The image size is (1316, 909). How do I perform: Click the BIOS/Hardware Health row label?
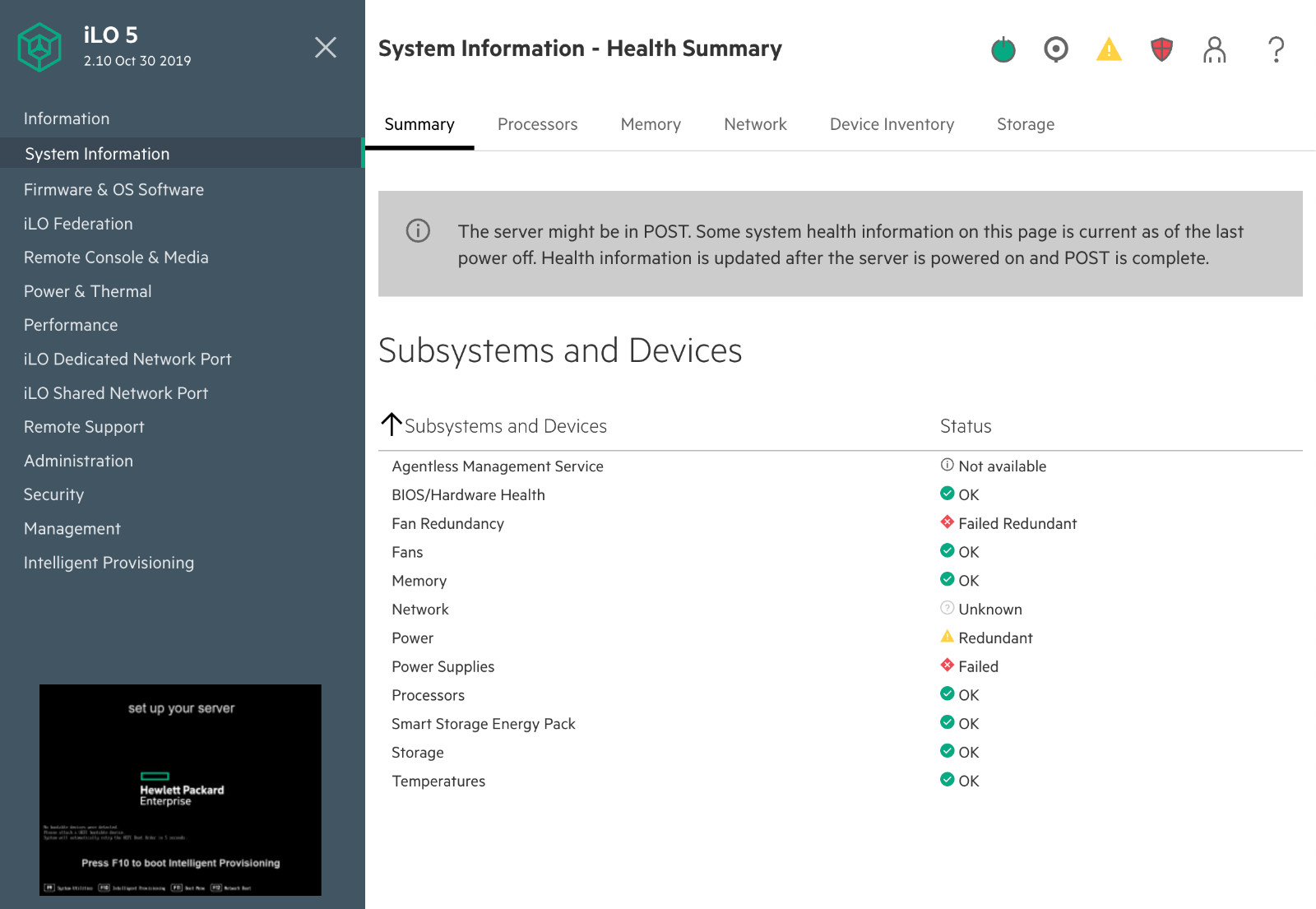468,495
